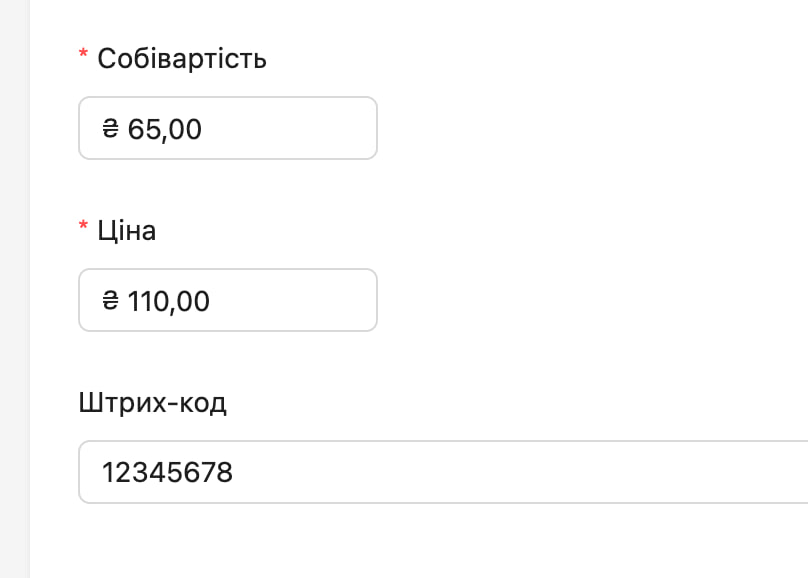Click blank area right of the Ціна field

pos(593,300)
